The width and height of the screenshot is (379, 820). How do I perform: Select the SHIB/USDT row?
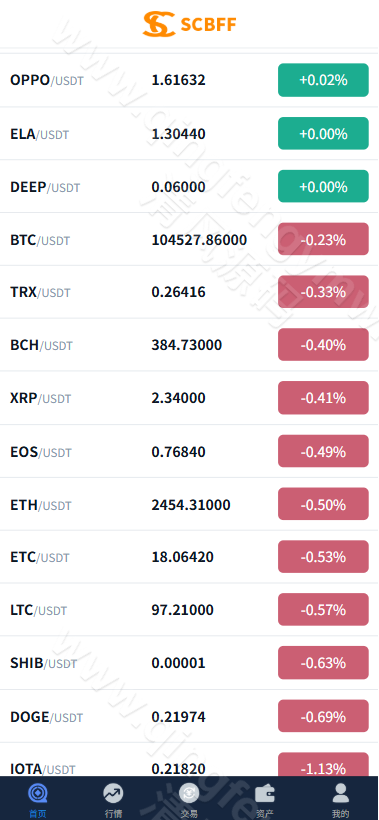coord(189,663)
